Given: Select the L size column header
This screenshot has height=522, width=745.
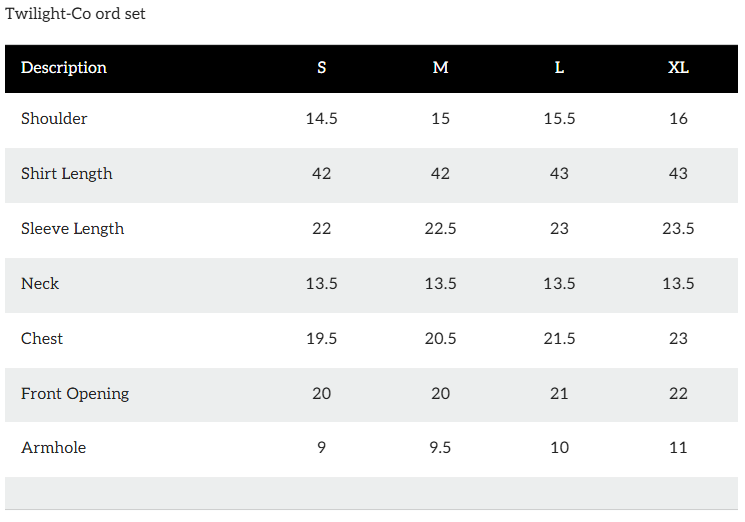Looking at the screenshot, I should 559,68.
